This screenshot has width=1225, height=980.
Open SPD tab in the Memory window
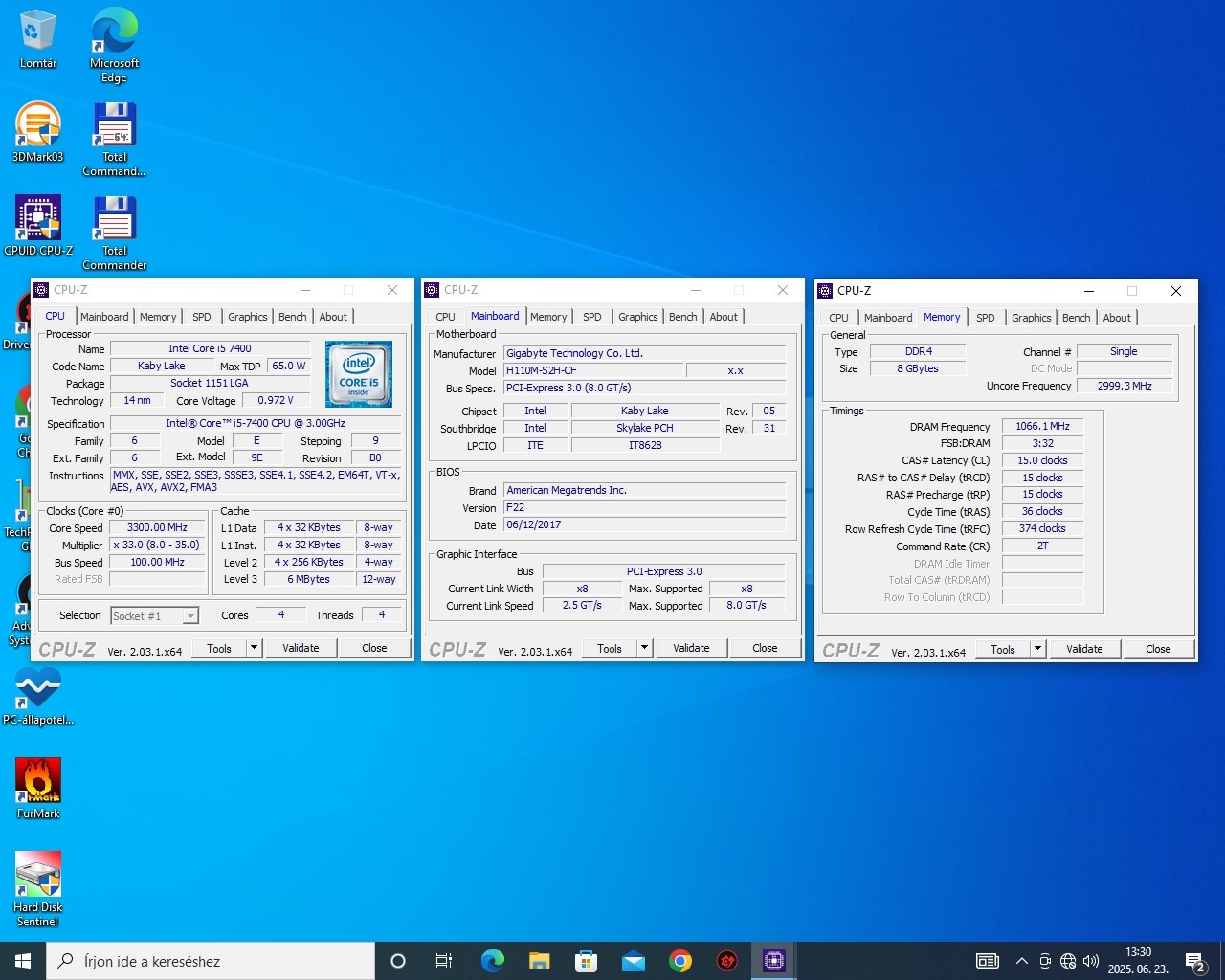985,318
